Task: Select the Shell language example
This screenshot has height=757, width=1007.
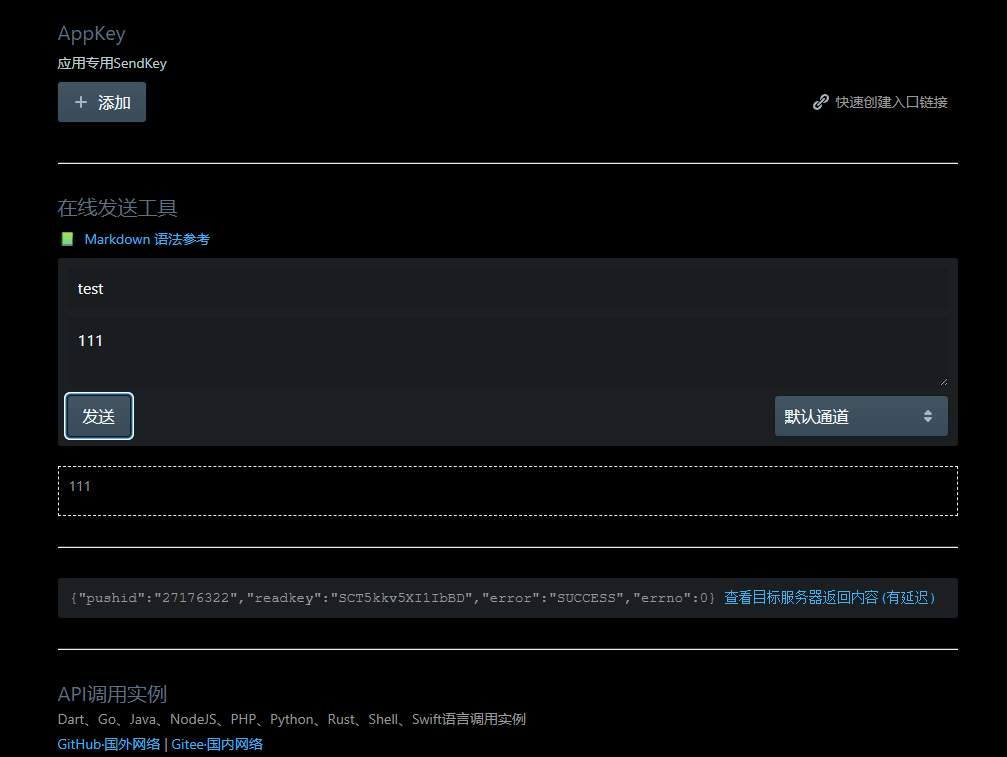Action: pyautogui.click(x=384, y=718)
